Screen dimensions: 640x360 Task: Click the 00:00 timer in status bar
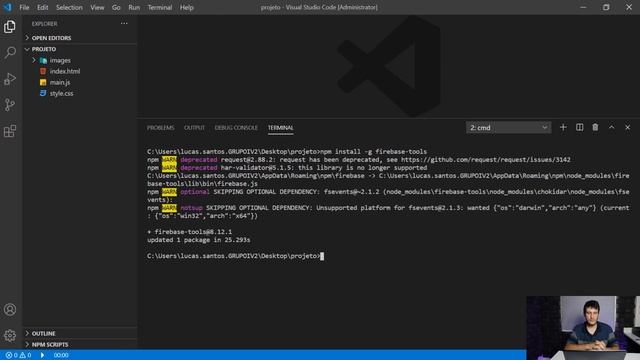[61, 355]
